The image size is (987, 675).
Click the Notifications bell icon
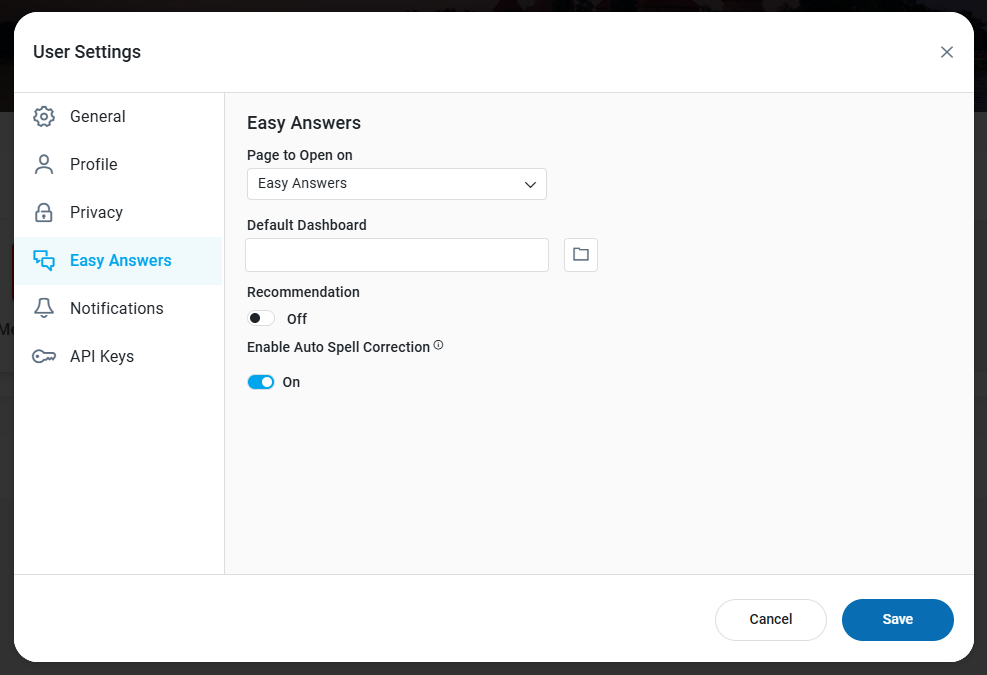44,308
